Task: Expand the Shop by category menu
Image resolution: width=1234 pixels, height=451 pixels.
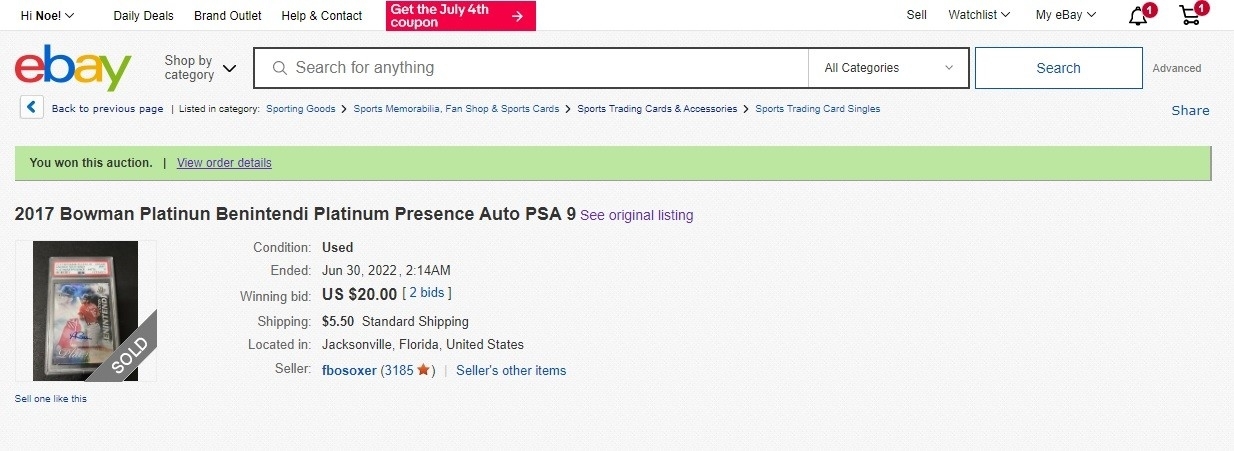Action: (200, 68)
